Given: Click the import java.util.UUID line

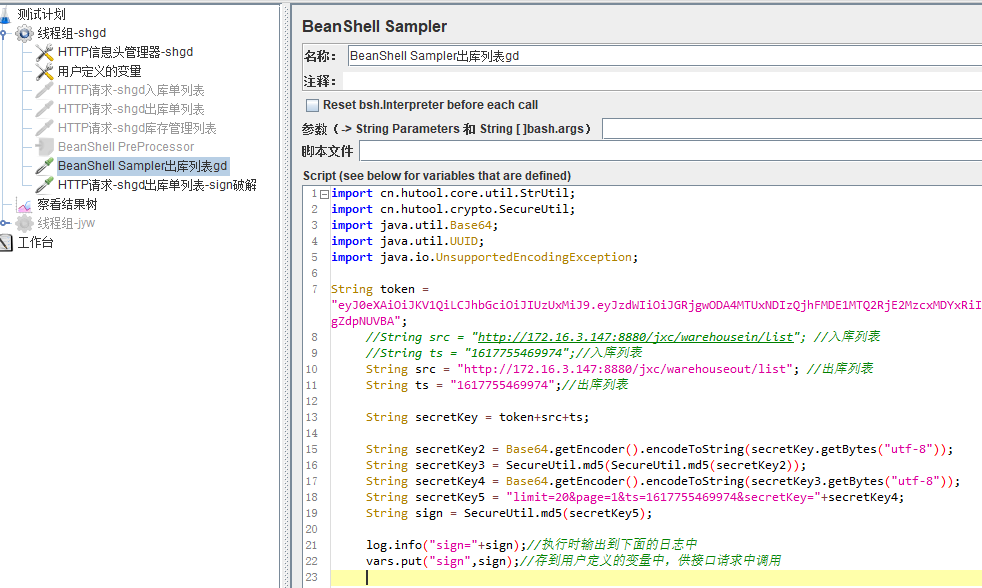Looking at the screenshot, I should pyautogui.click(x=408, y=241).
